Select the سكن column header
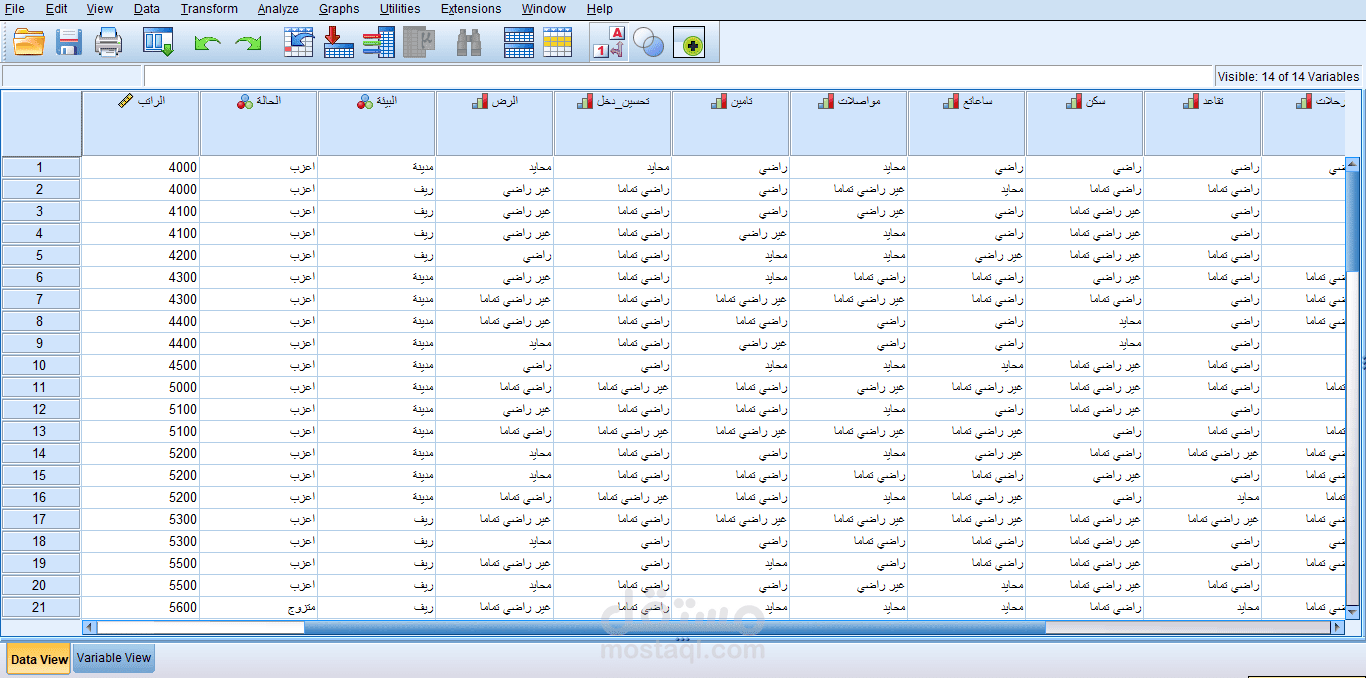The width and height of the screenshot is (1366, 678). 1084,123
